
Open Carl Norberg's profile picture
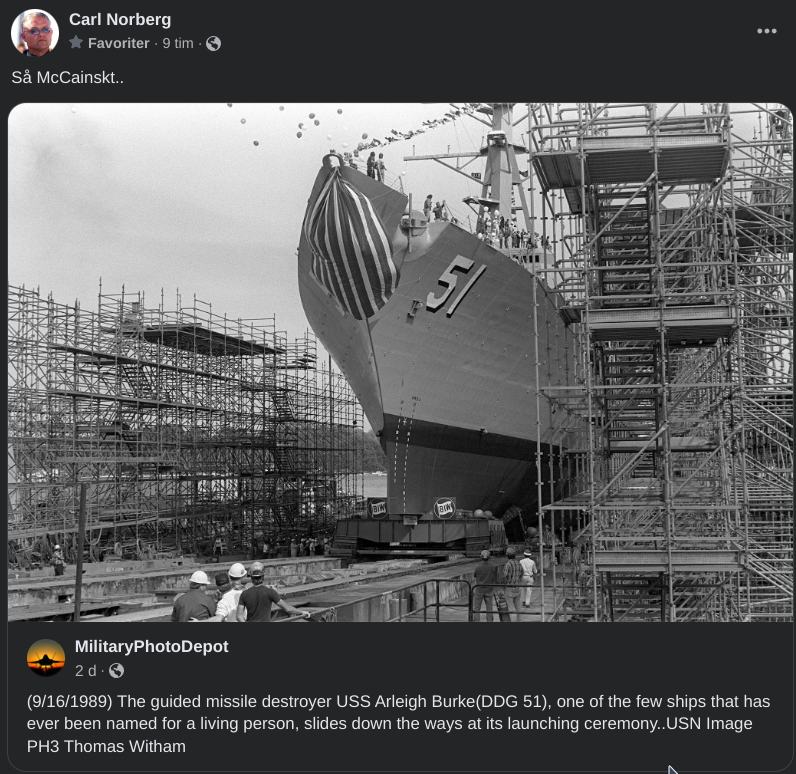[35, 32]
